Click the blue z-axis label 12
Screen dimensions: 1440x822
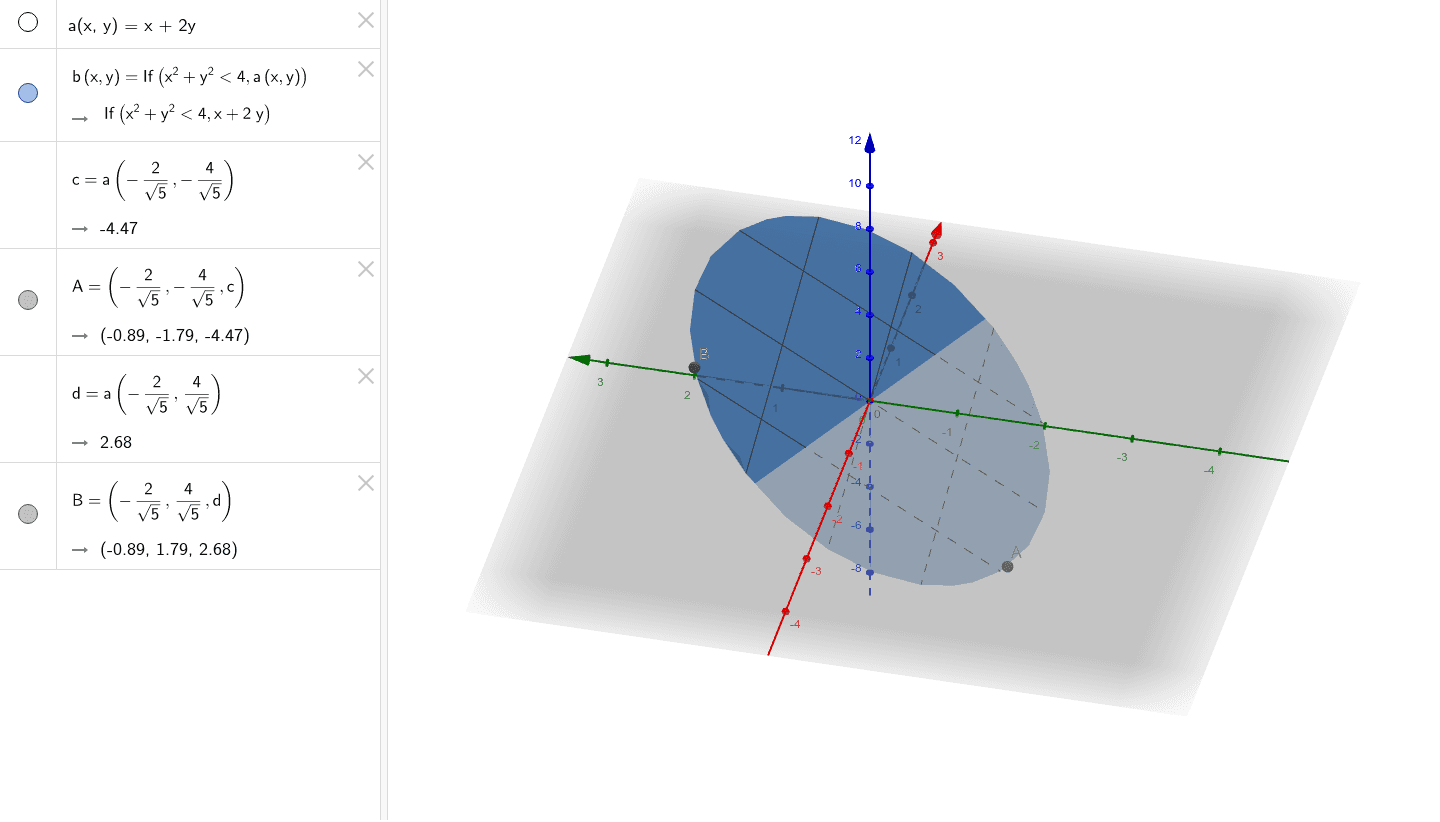coord(855,141)
